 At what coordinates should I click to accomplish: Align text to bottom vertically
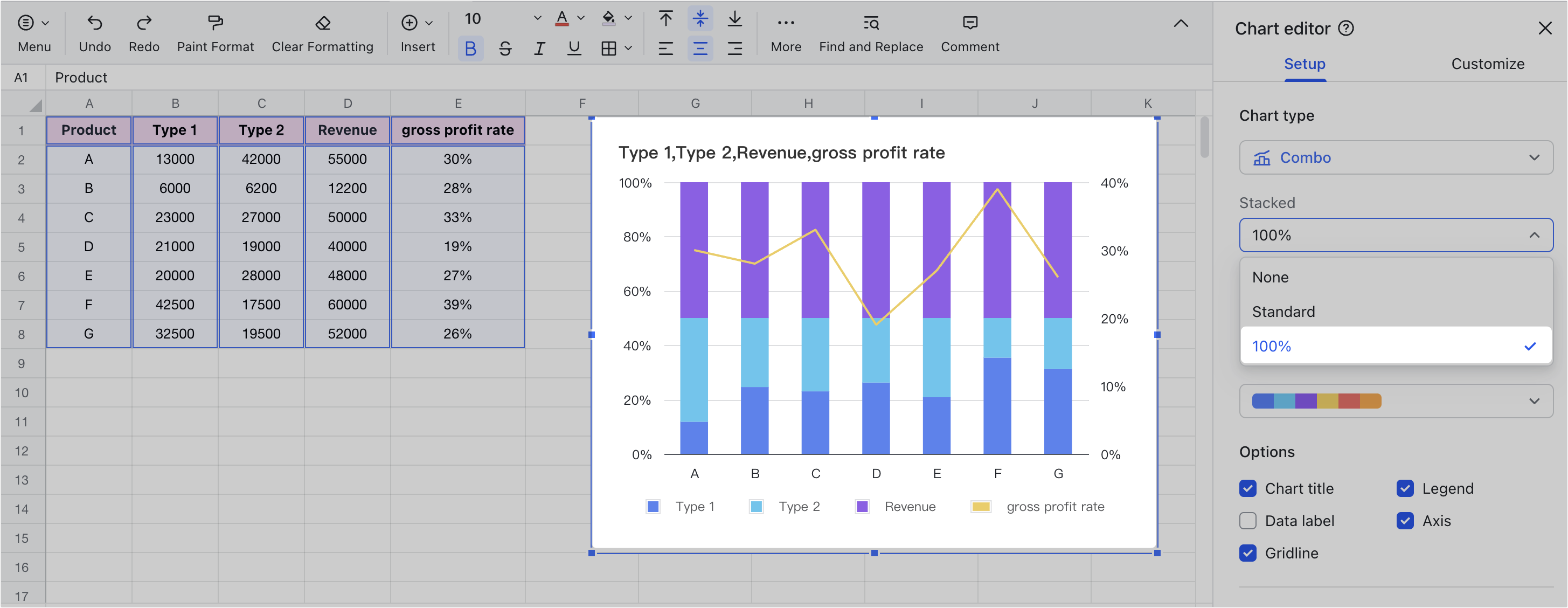point(734,19)
